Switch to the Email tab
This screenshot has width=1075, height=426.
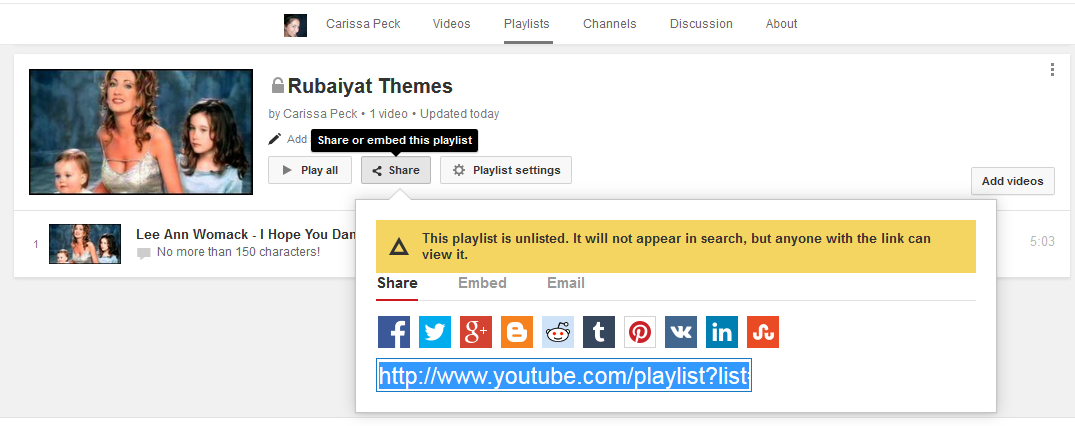pos(566,283)
